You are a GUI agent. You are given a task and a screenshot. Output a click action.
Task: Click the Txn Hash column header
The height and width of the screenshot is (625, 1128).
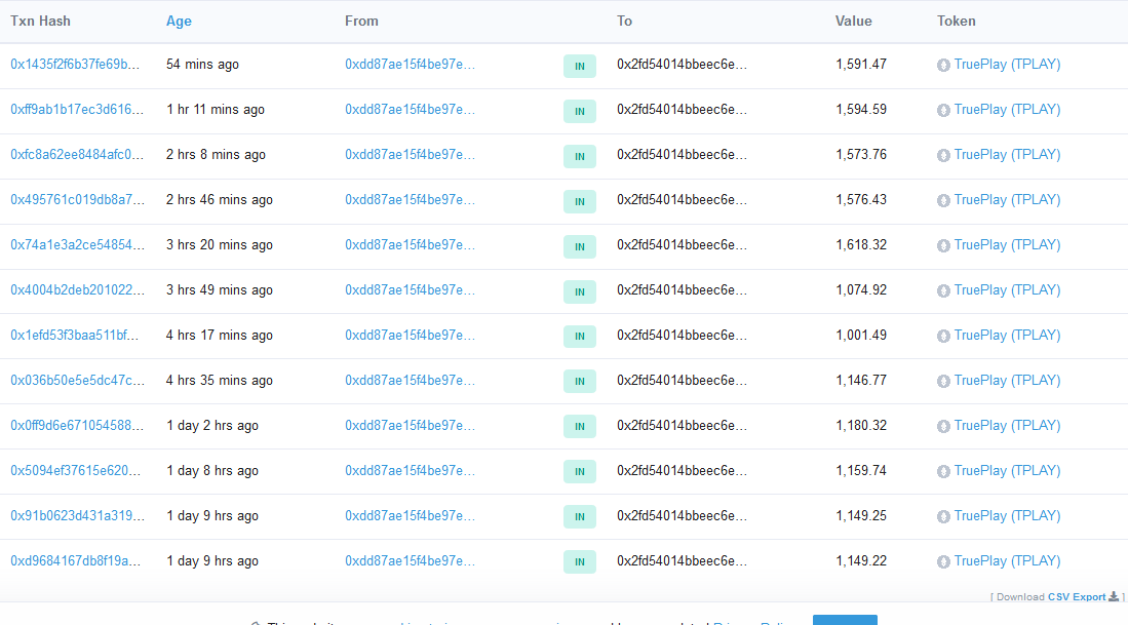[40, 21]
